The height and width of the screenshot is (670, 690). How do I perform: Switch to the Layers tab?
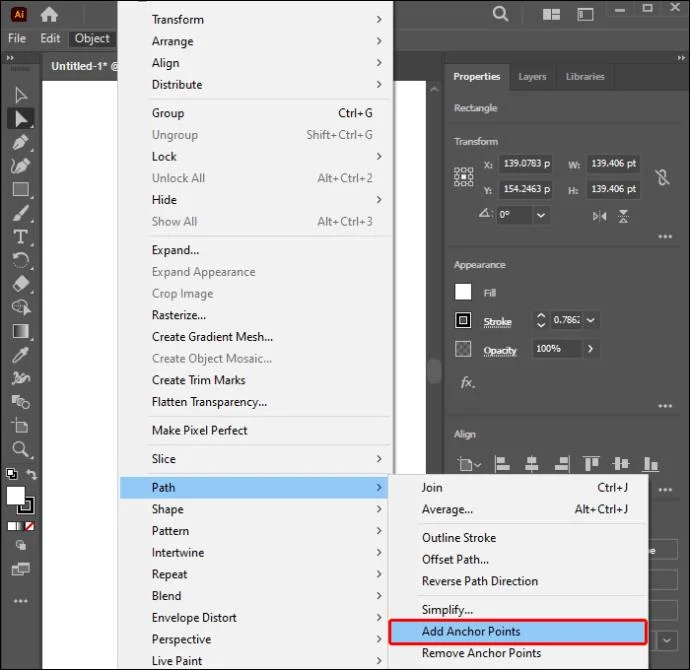point(532,77)
